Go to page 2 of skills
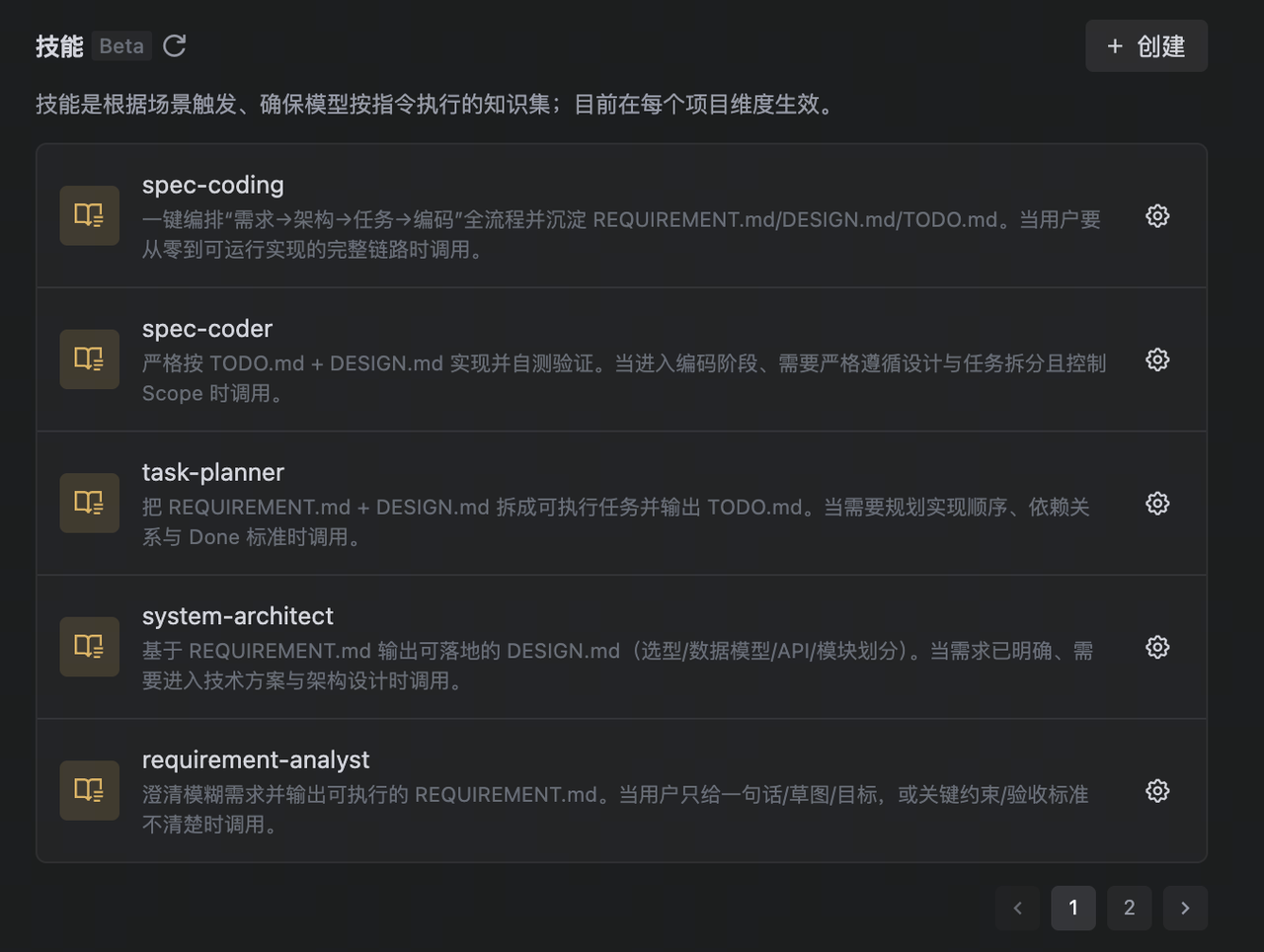Image resolution: width=1264 pixels, height=952 pixels. (1129, 908)
